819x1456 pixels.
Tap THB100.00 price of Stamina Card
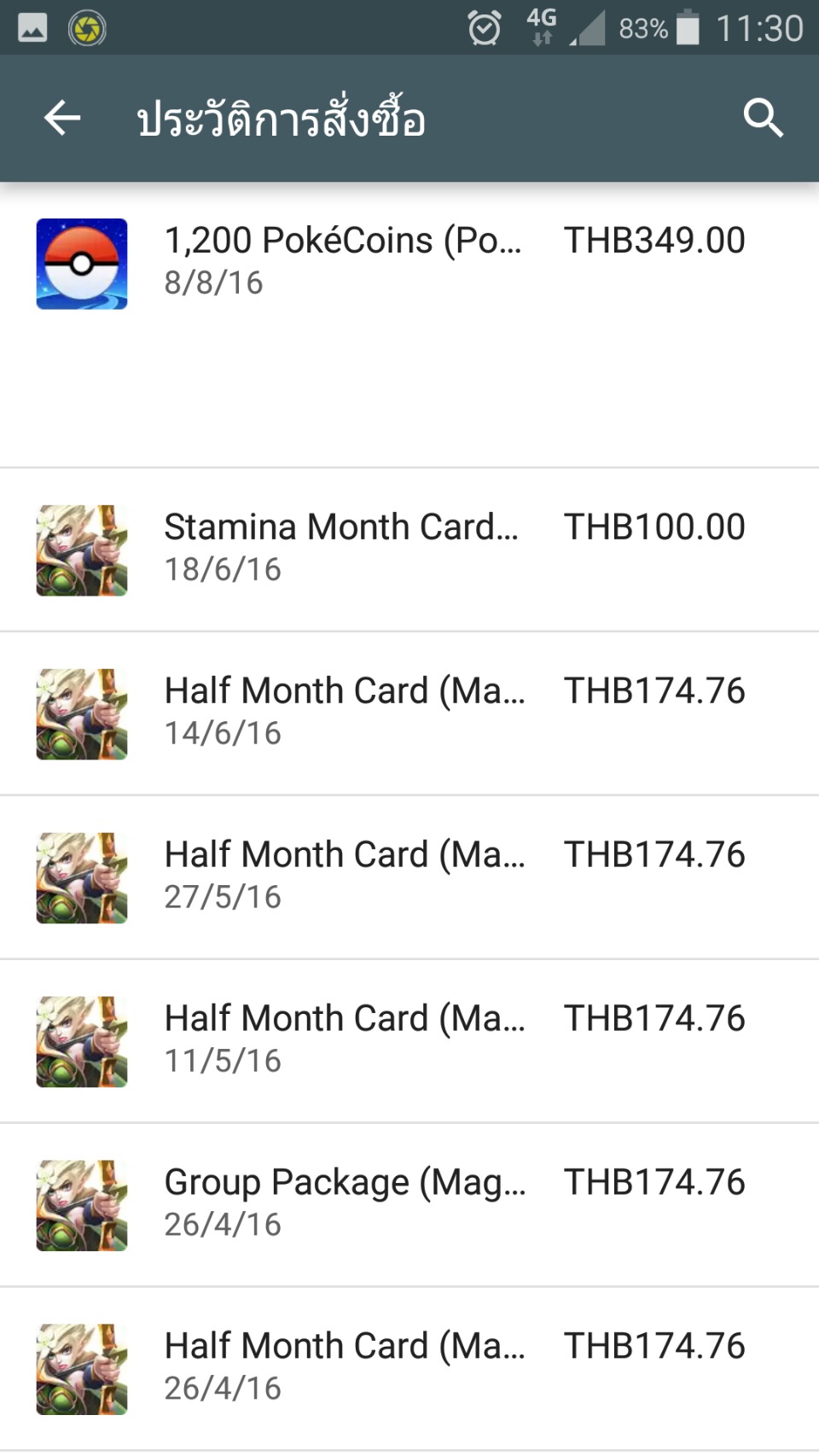pyautogui.click(x=654, y=527)
